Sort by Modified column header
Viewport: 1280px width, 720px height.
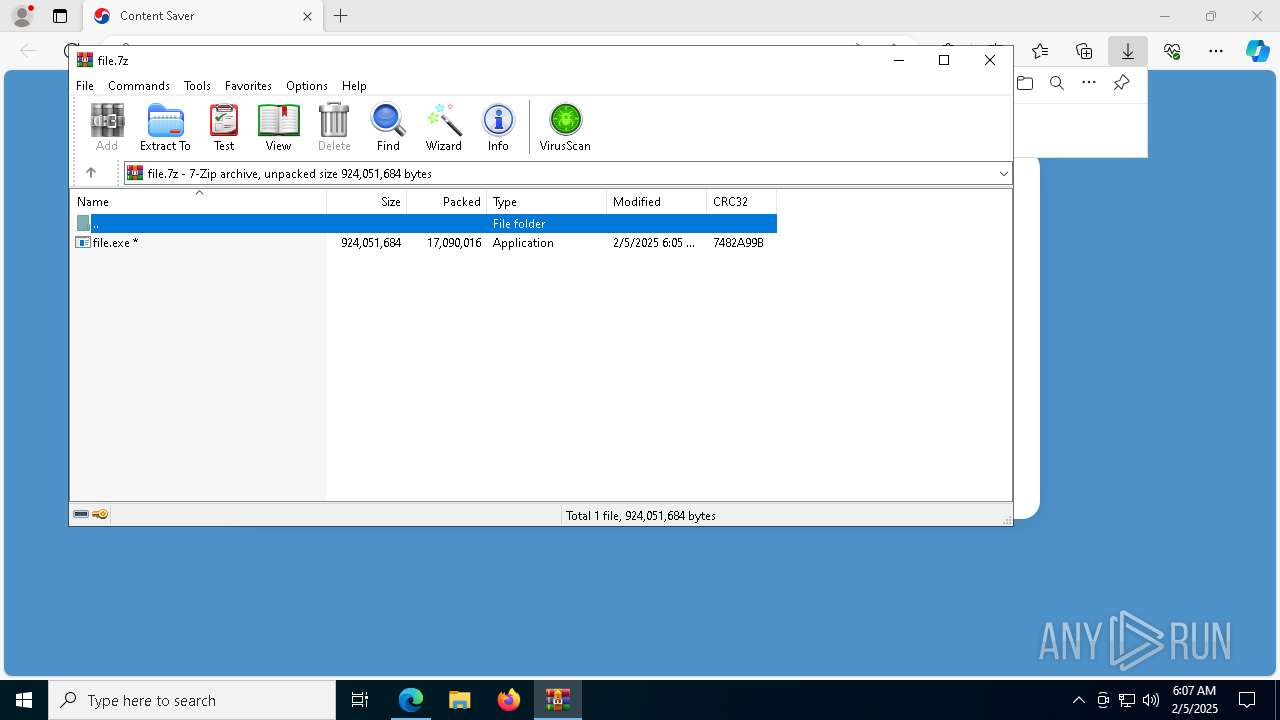[657, 202]
